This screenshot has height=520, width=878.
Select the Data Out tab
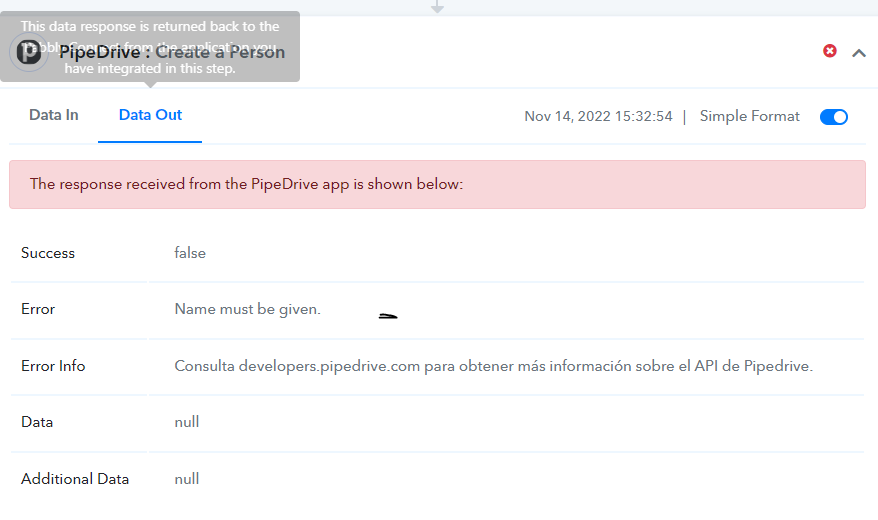click(x=150, y=115)
